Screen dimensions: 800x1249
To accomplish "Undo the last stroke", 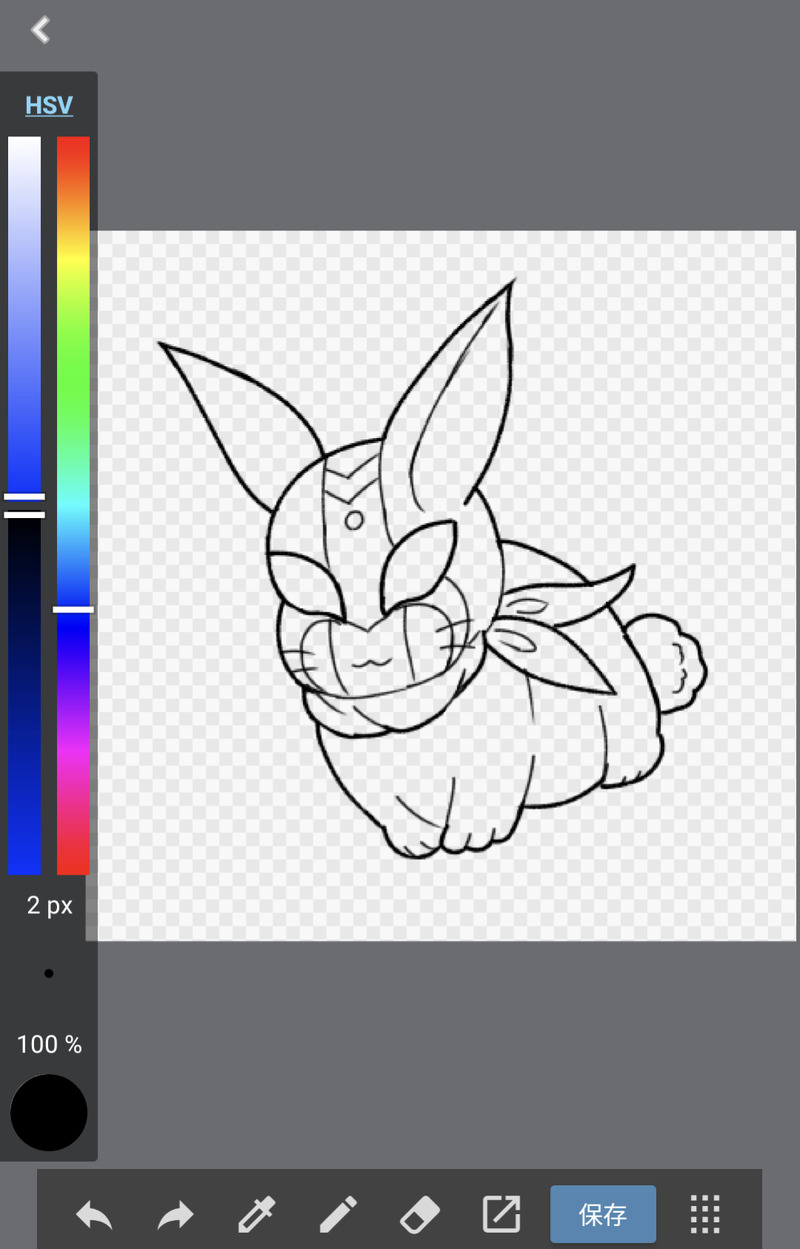I will pos(94,1216).
